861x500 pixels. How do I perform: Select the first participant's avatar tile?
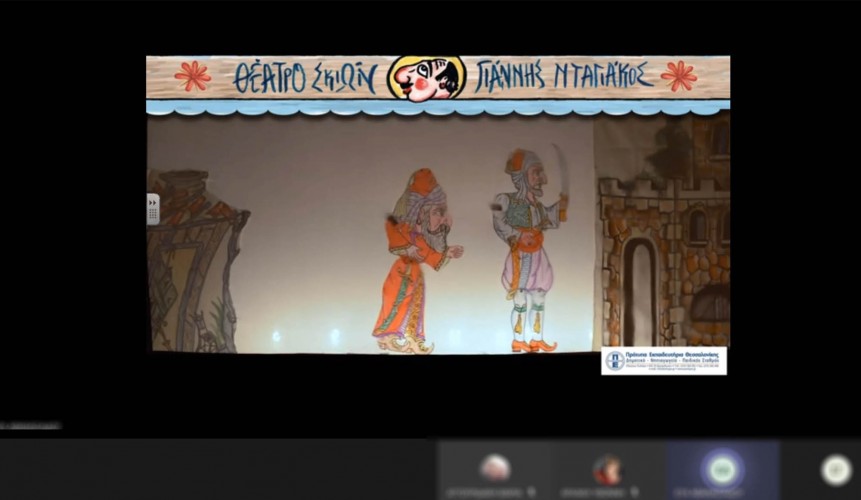(x=494, y=466)
